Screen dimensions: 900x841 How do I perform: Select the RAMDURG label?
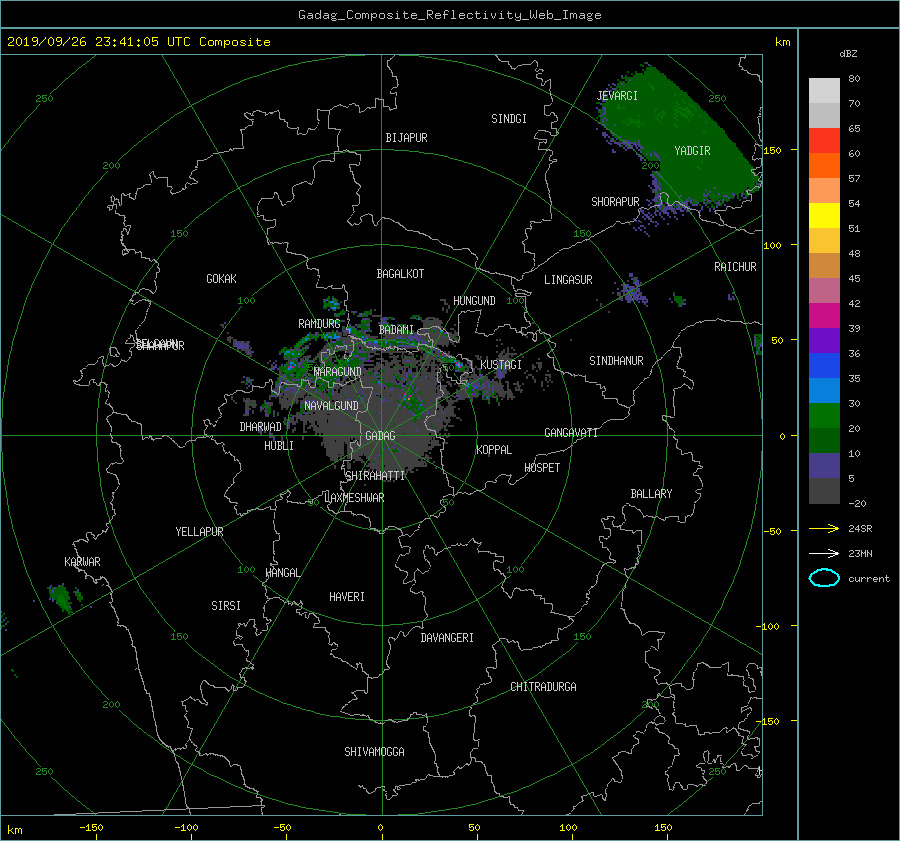click(319, 324)
